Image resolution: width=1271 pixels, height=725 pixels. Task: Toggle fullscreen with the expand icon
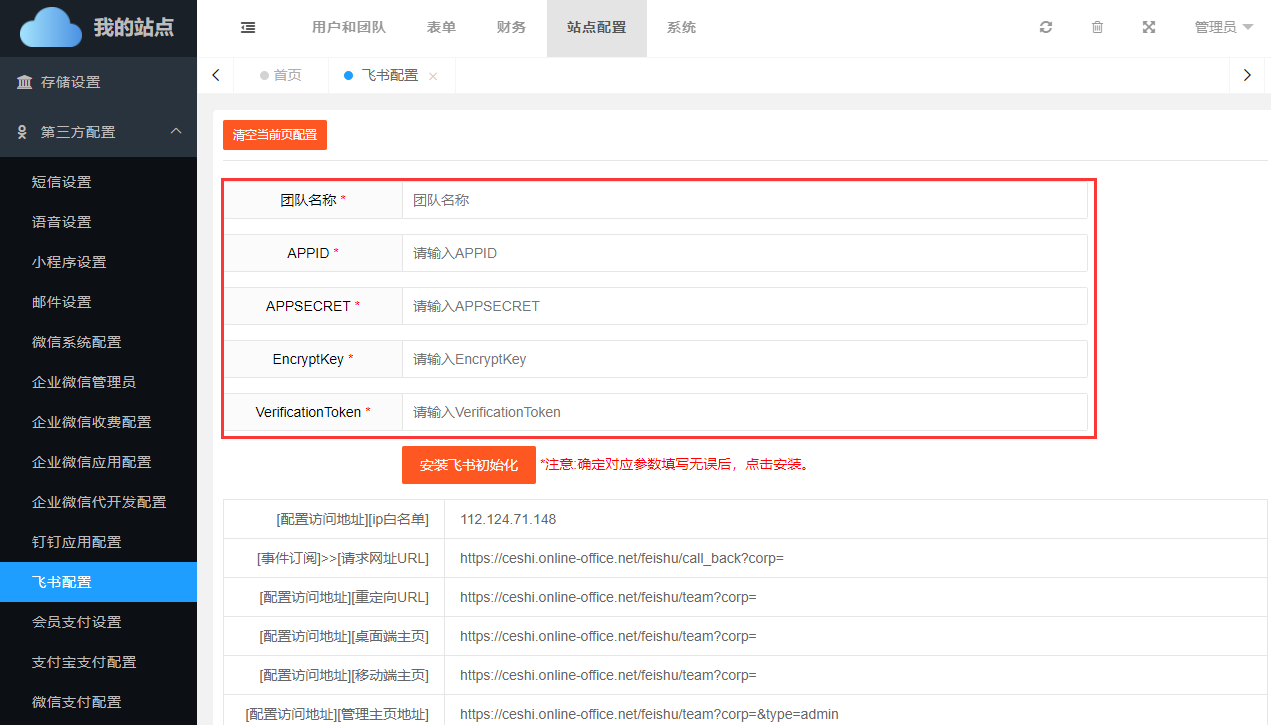[1149, 28]
